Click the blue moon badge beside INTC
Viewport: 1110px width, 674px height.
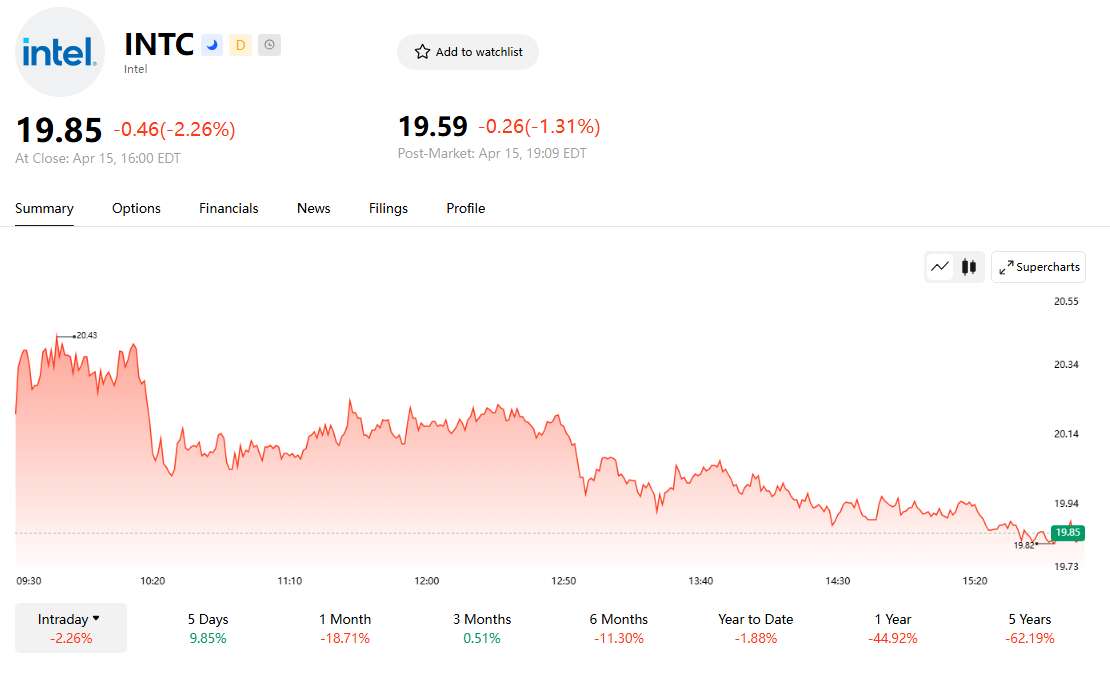pyautogui.click(x=212, y=45)
